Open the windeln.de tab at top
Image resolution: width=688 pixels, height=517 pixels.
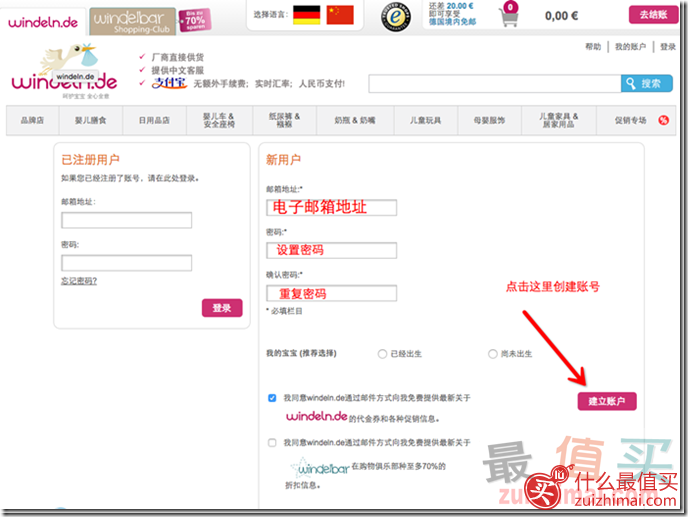point(43,22)
